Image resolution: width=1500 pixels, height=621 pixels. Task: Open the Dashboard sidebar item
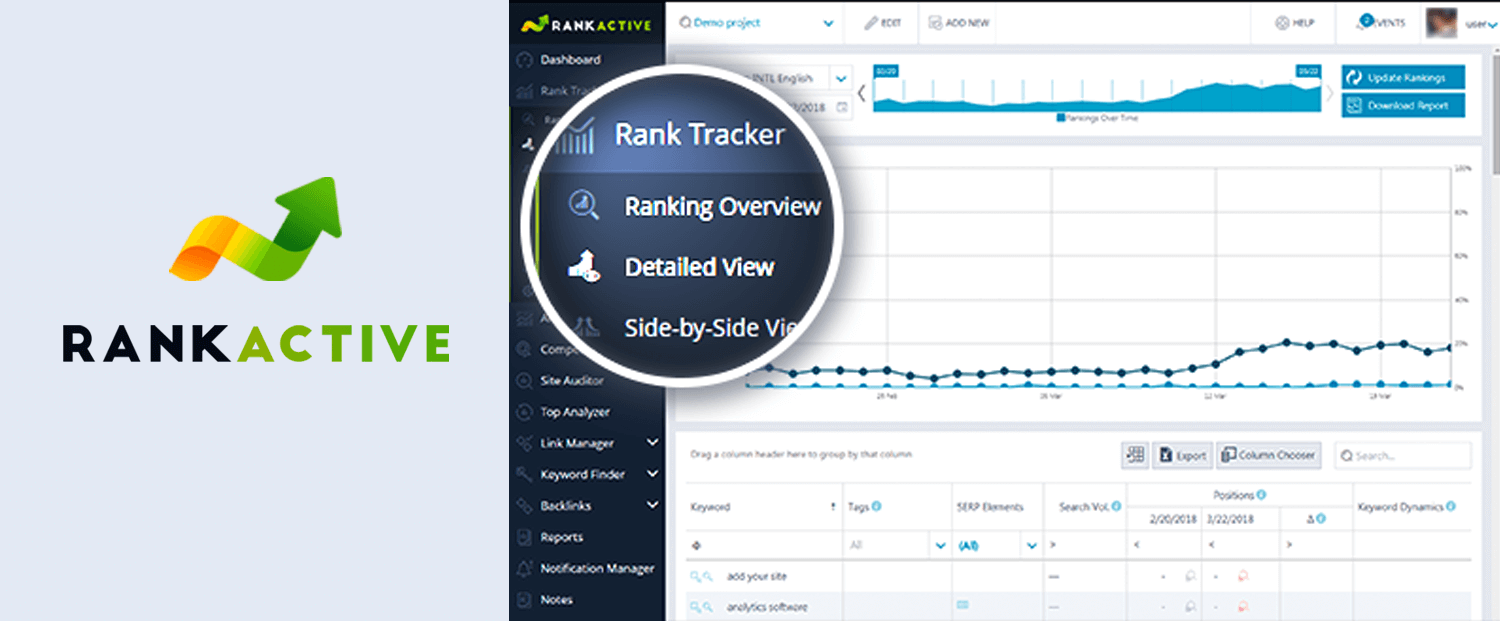570,60
